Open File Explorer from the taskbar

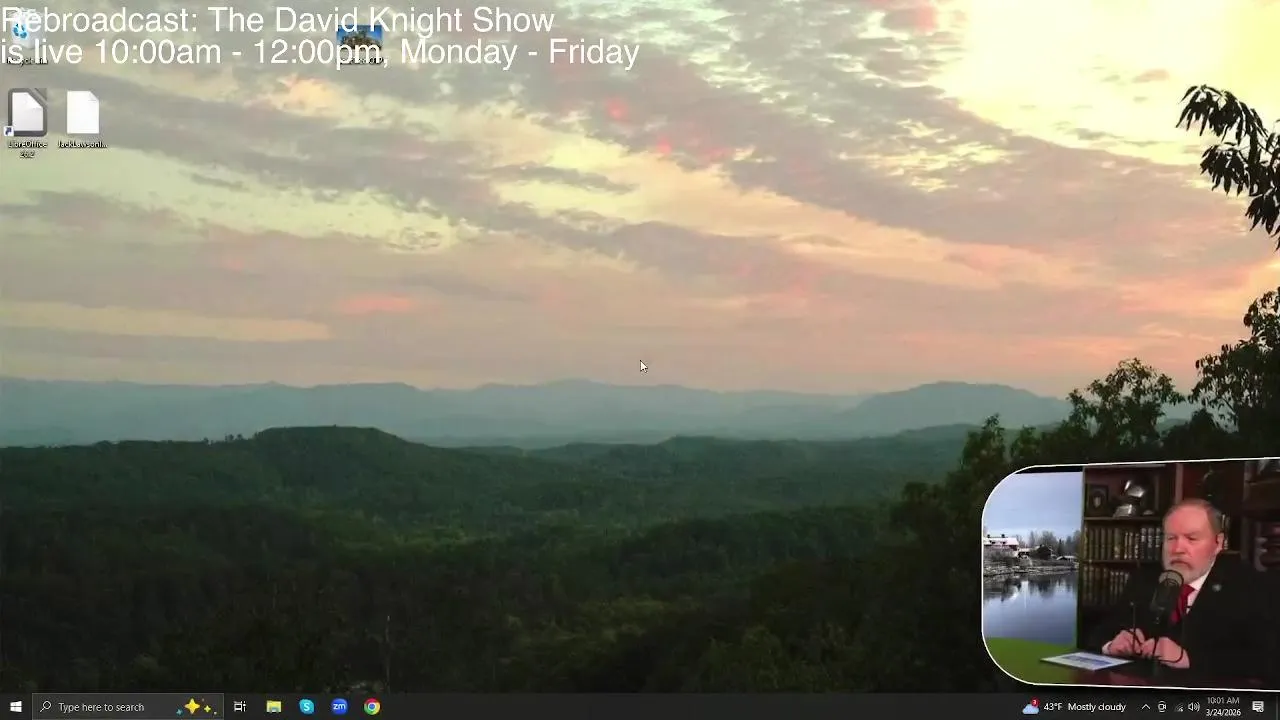click(x=273, y=707)
